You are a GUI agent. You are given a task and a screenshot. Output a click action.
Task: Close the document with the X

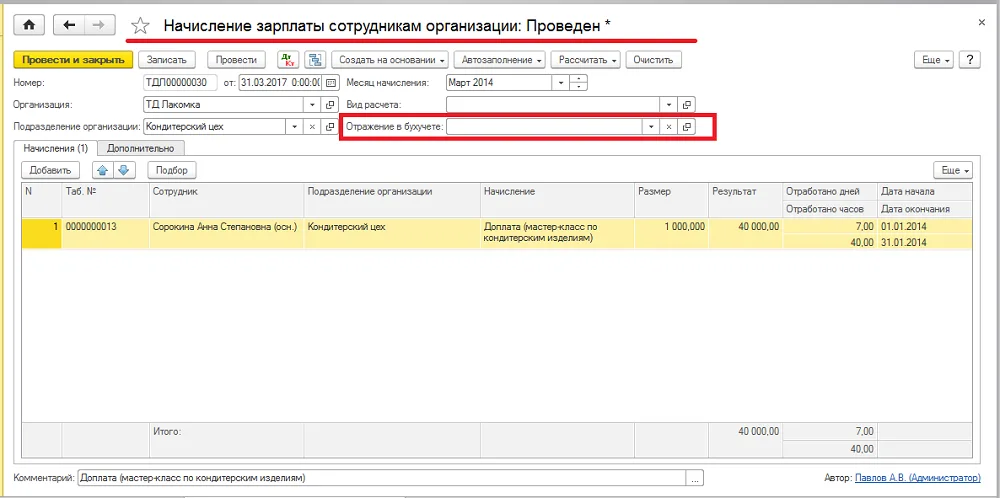point(982,22)
